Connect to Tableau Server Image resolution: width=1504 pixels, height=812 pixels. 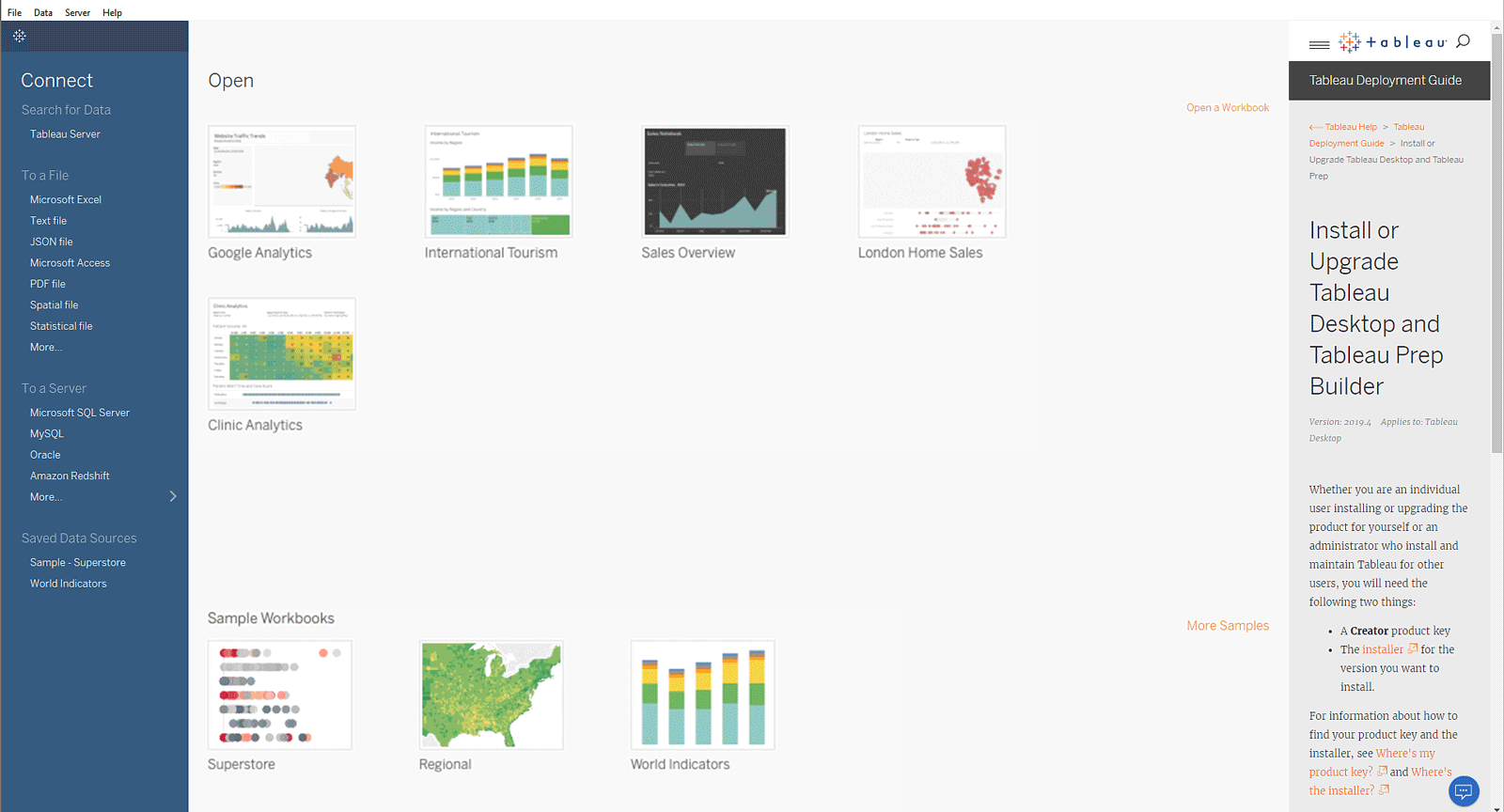(65, 134)
